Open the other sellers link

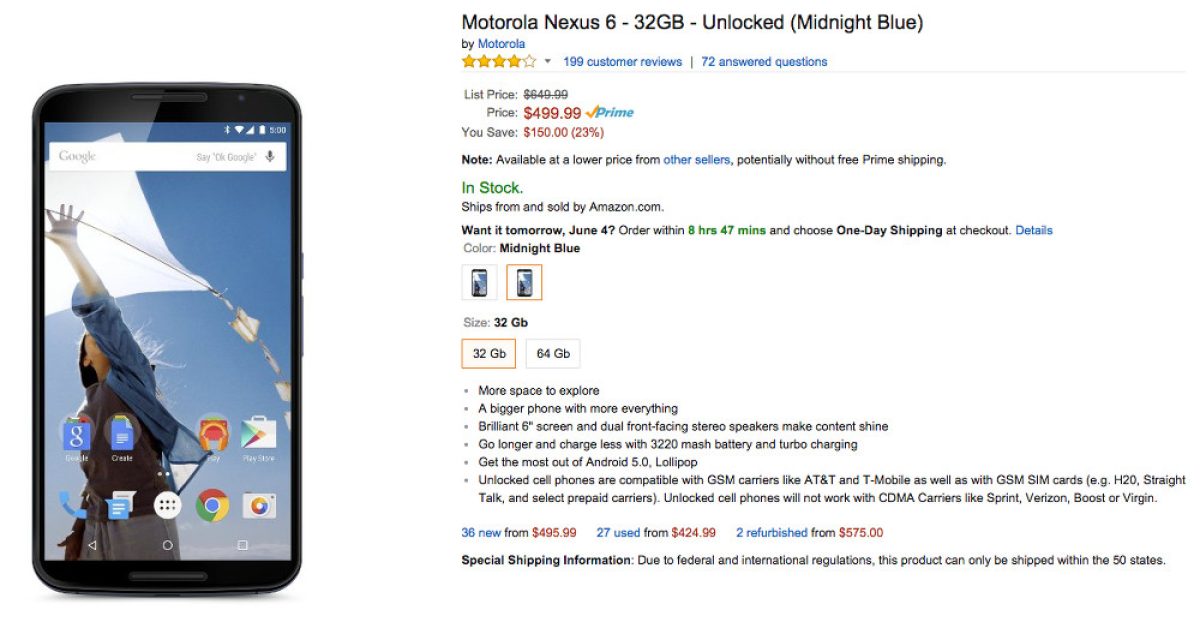click(697, 160)
